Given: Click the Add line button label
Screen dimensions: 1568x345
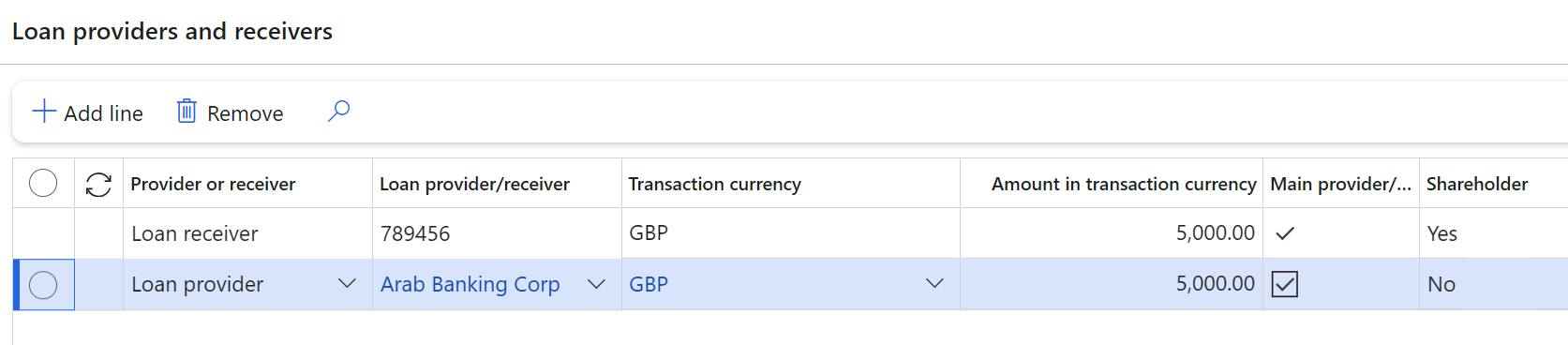Looking at the screenshot, I should (x=103, y=113).
